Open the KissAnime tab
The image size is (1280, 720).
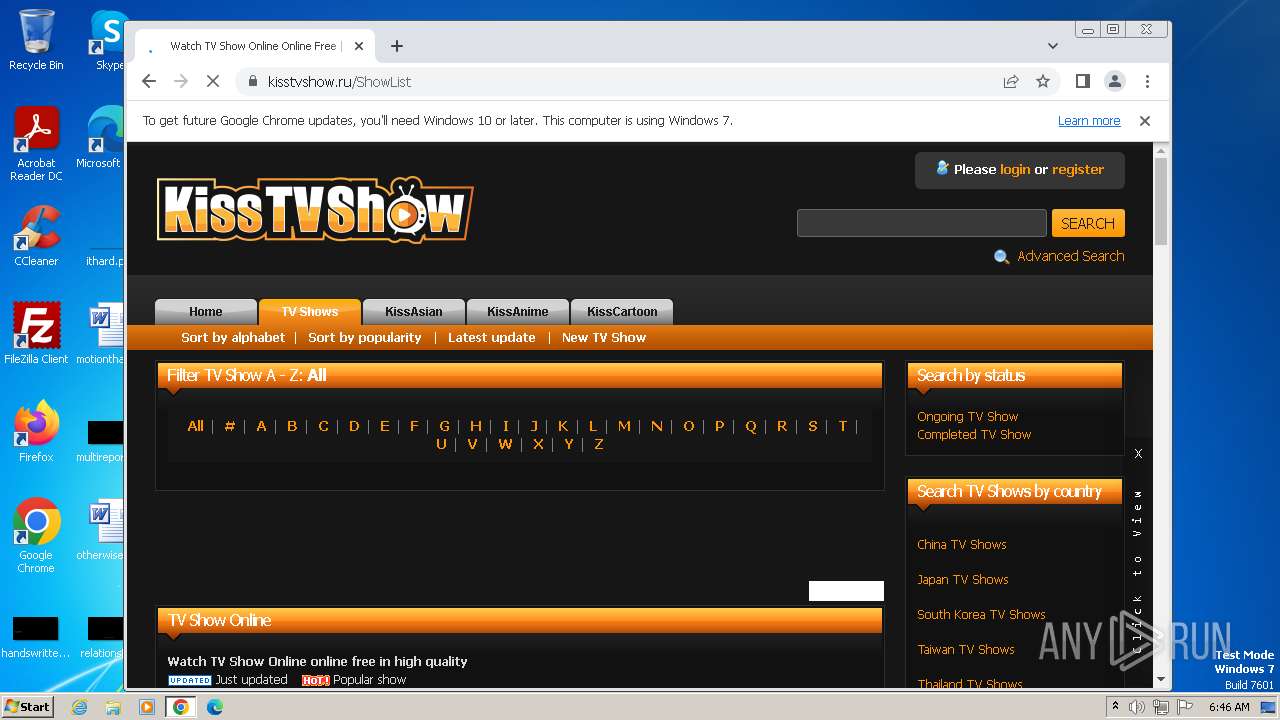tap(518, 312)
